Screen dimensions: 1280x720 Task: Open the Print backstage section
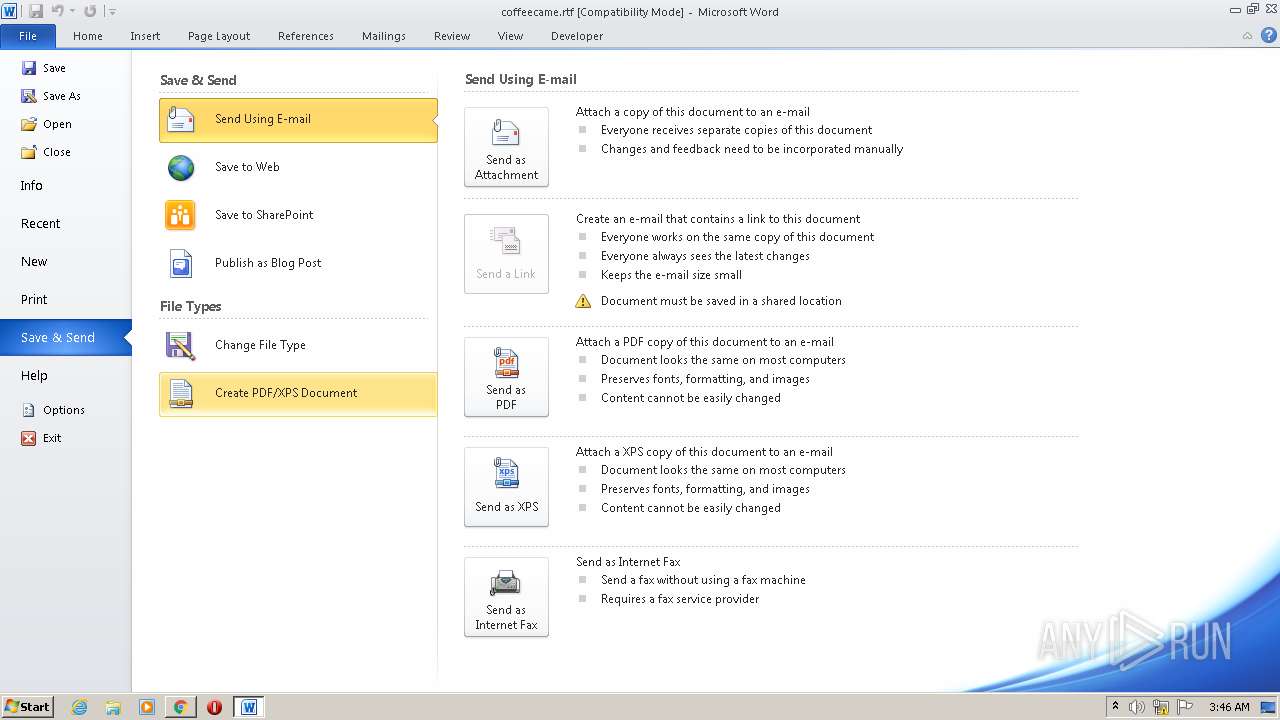[34, 300]
